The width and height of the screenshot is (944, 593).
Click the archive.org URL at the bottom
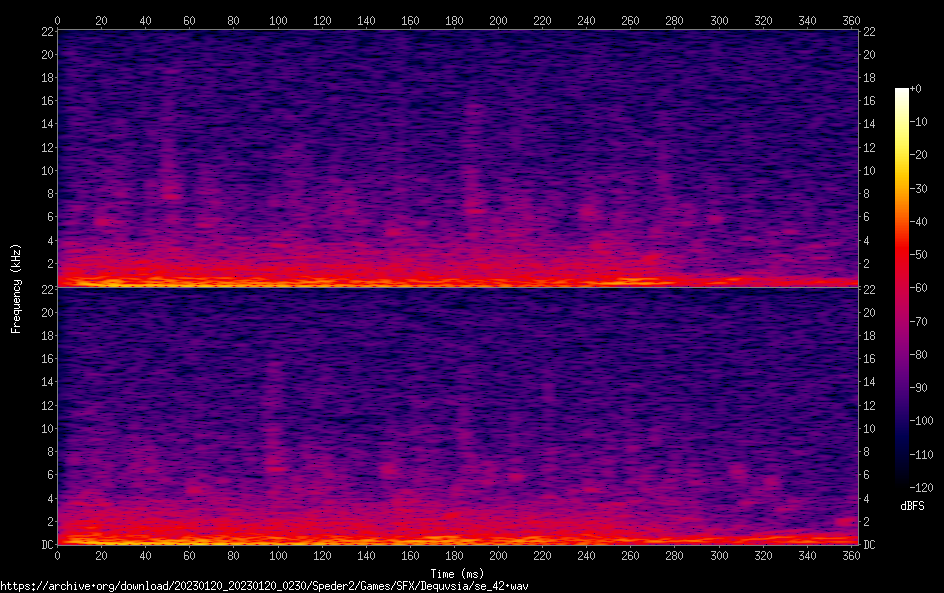264,585
